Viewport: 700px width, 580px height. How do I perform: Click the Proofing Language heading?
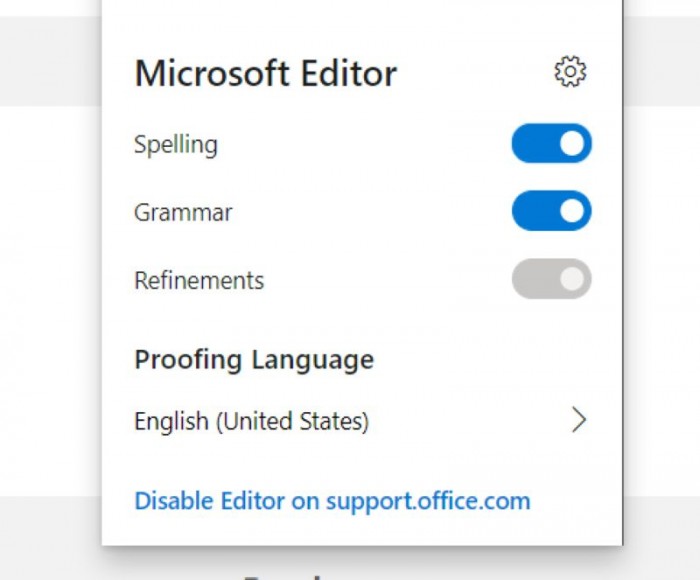coord(254,360)
